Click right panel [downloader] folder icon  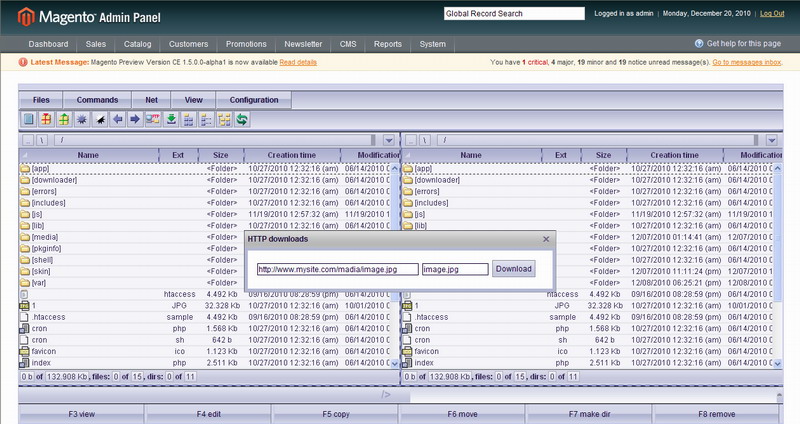point(408,180)
